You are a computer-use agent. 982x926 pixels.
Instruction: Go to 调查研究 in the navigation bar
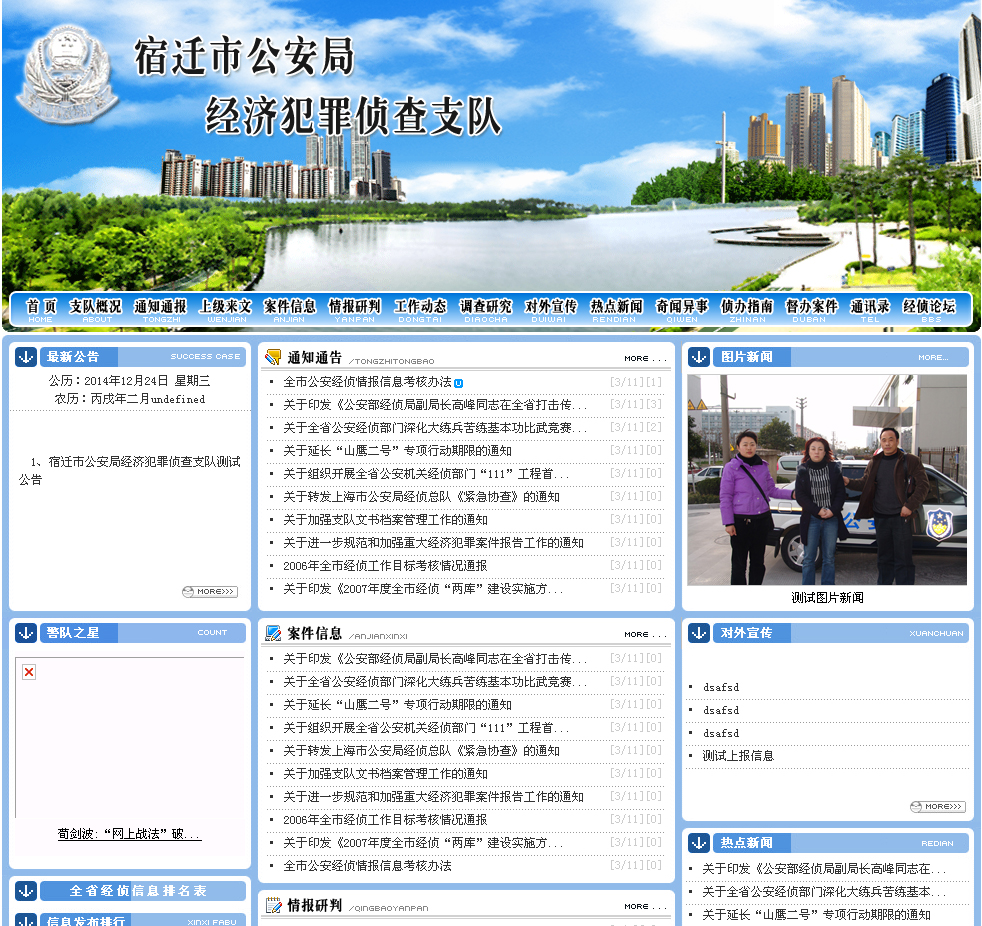coord(485,311)
